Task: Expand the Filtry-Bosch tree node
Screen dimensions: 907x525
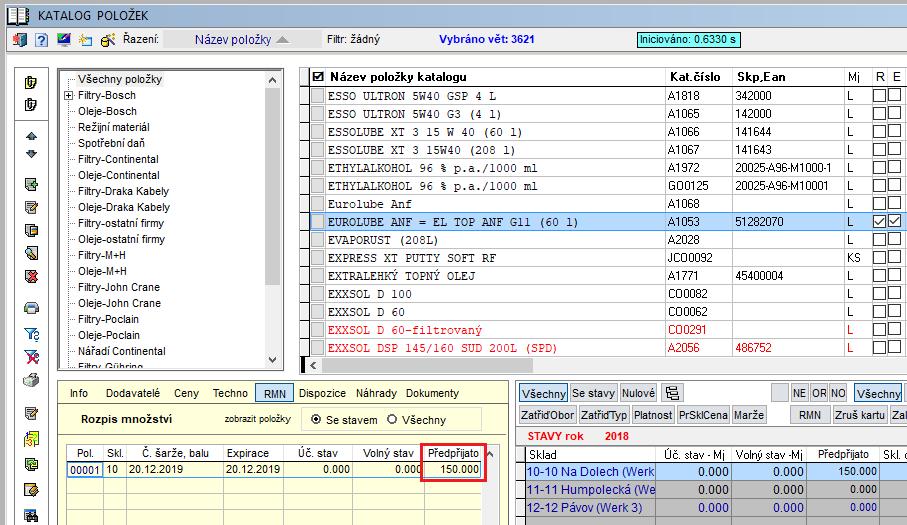Action: coord(68,95)
